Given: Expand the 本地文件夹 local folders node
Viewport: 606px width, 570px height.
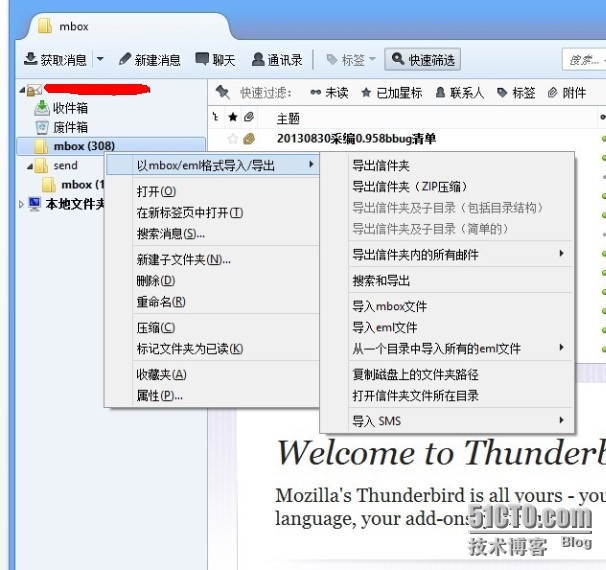Looking at the screenshot, I should tap(22, 204).
